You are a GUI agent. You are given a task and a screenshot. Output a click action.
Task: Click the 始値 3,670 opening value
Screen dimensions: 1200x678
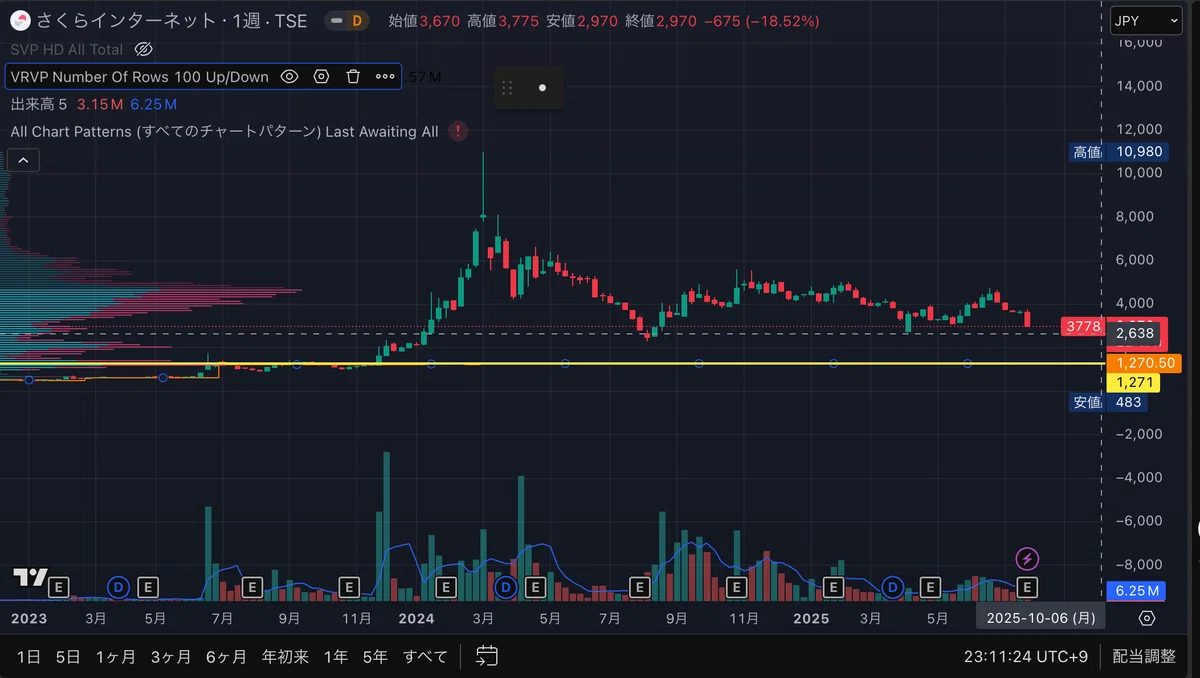click(x=424, y=20)
